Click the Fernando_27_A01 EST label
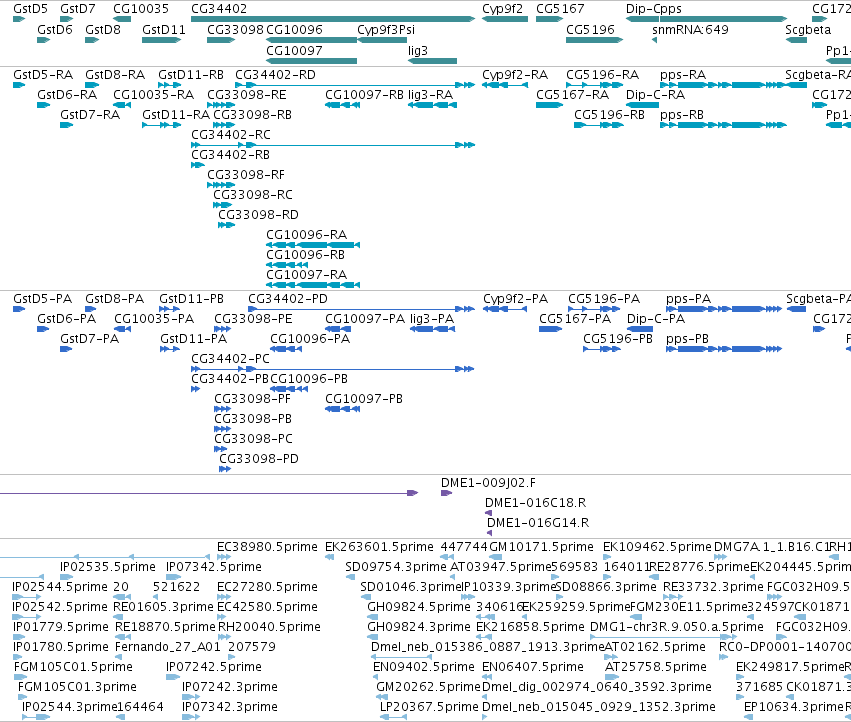The image size is (851, 722). pos(168,648)
